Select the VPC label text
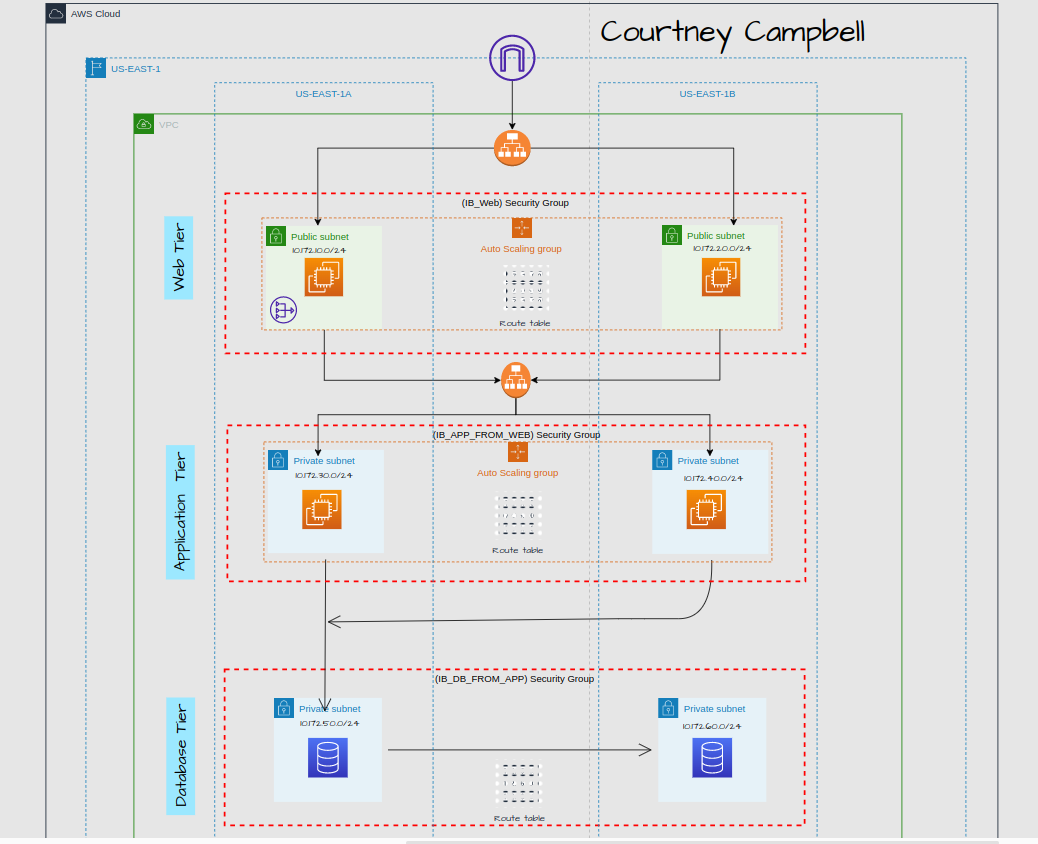Image resolution: width=1038 pixels, height=844 pixels. [x=169, y=124]
